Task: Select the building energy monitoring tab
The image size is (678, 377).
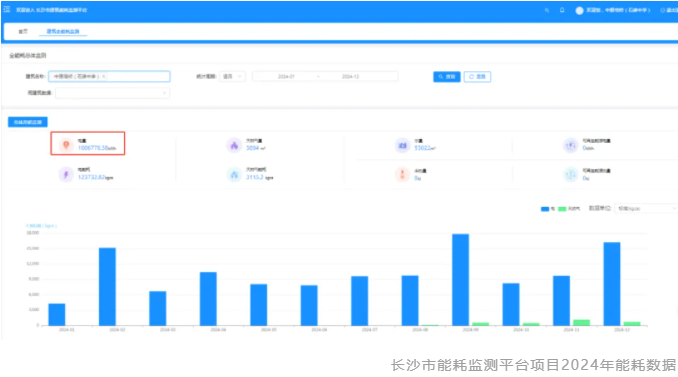Action: coord(63,32)
